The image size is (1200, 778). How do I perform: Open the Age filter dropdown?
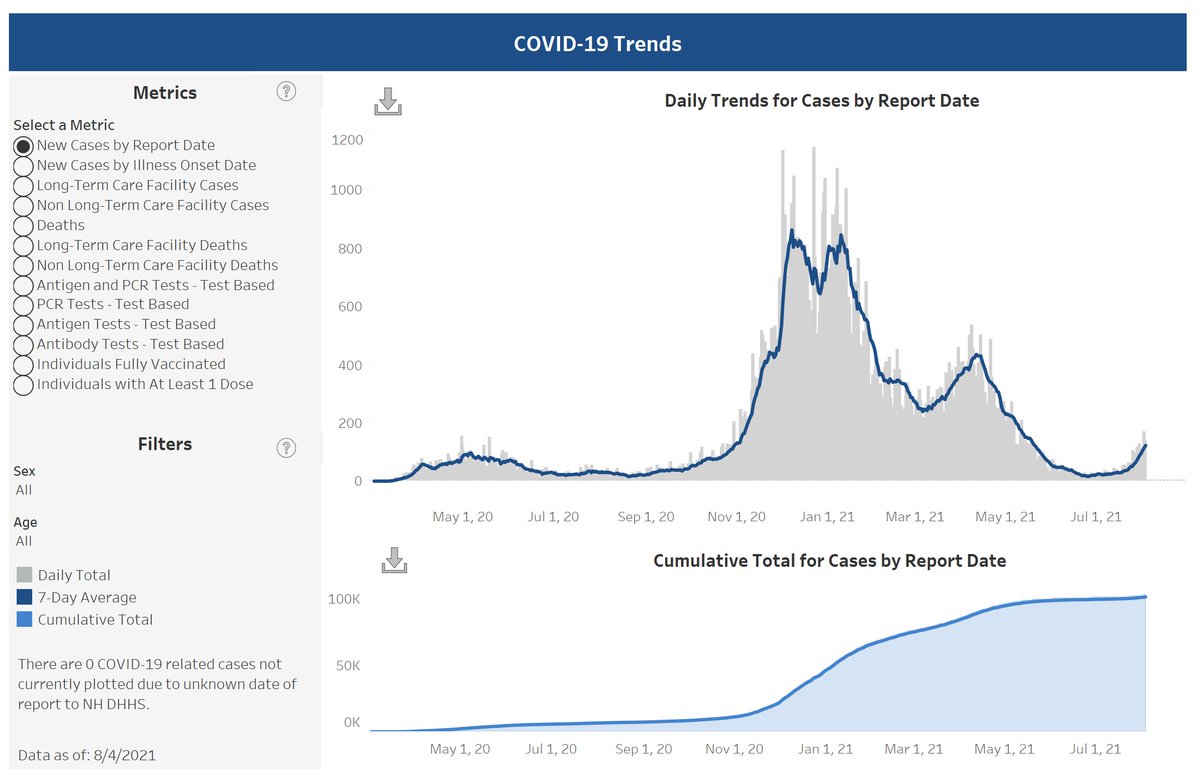(x=24, y=541)
